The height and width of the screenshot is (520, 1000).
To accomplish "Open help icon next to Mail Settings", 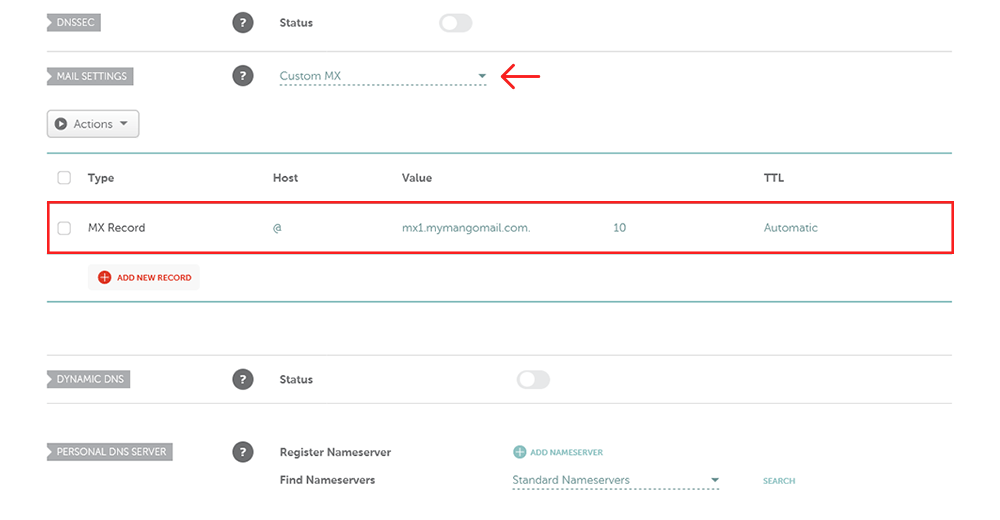I will (x=242, y=76).
